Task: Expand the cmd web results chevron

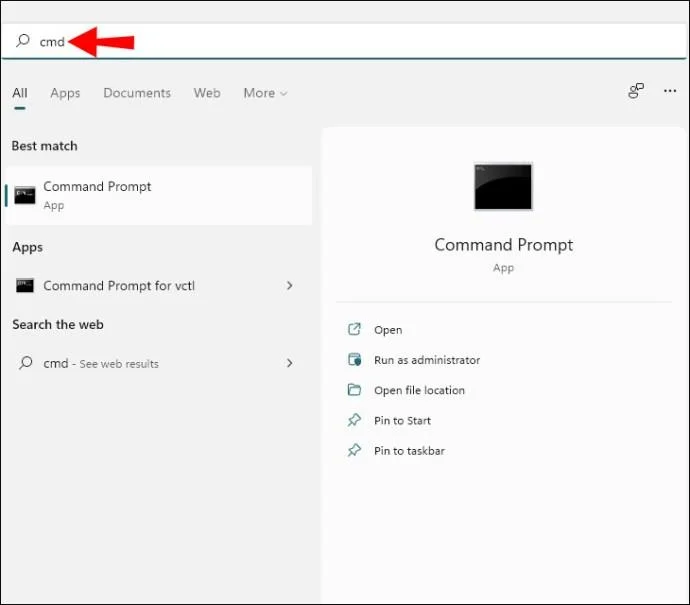Action: 289,363
